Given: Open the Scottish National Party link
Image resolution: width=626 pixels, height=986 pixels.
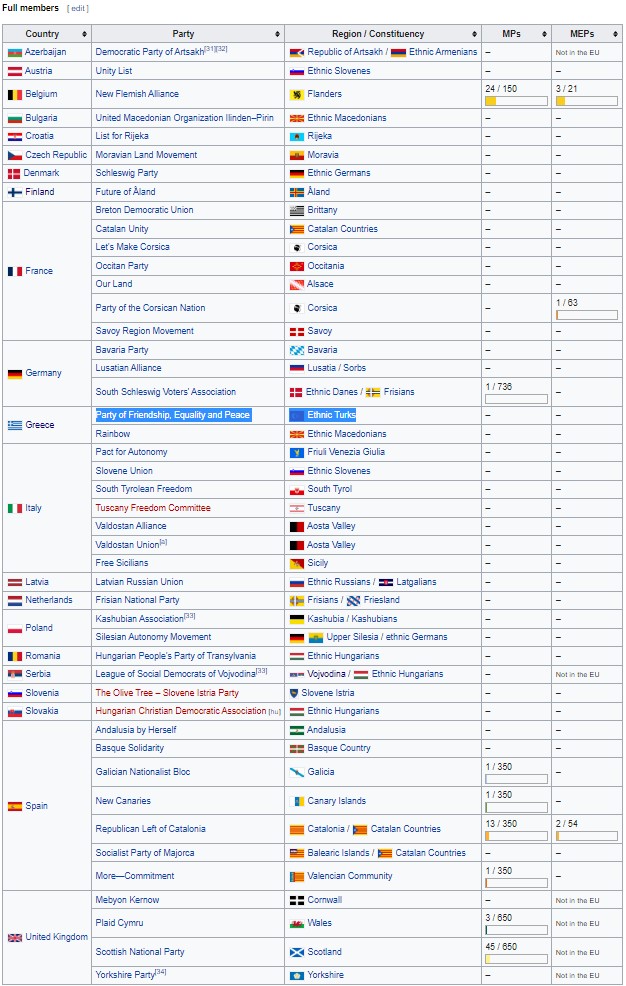Looking at the screenshot, I should 140,952.
